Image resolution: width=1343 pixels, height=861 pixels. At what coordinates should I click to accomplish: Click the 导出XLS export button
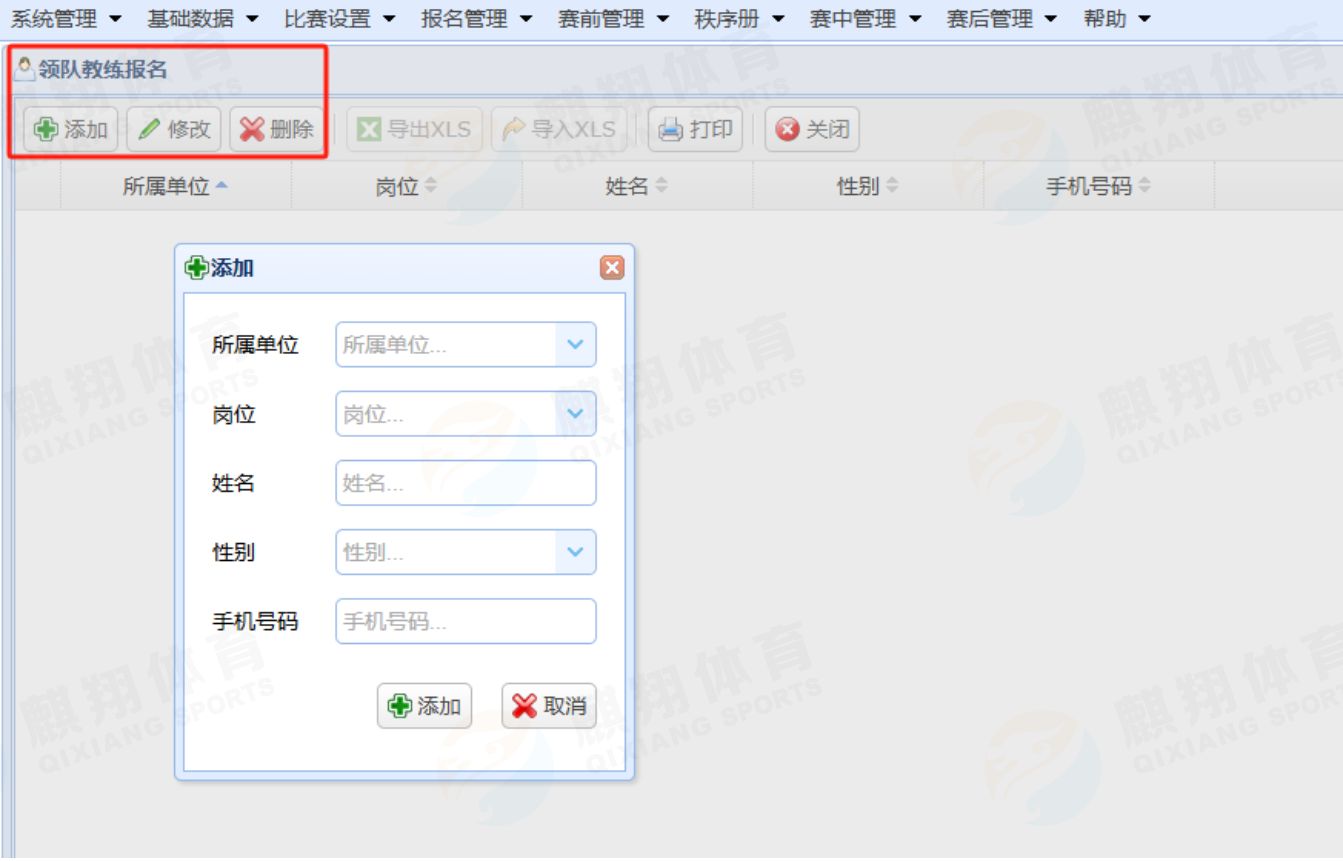pyautogui.click(x=414, y=130)
